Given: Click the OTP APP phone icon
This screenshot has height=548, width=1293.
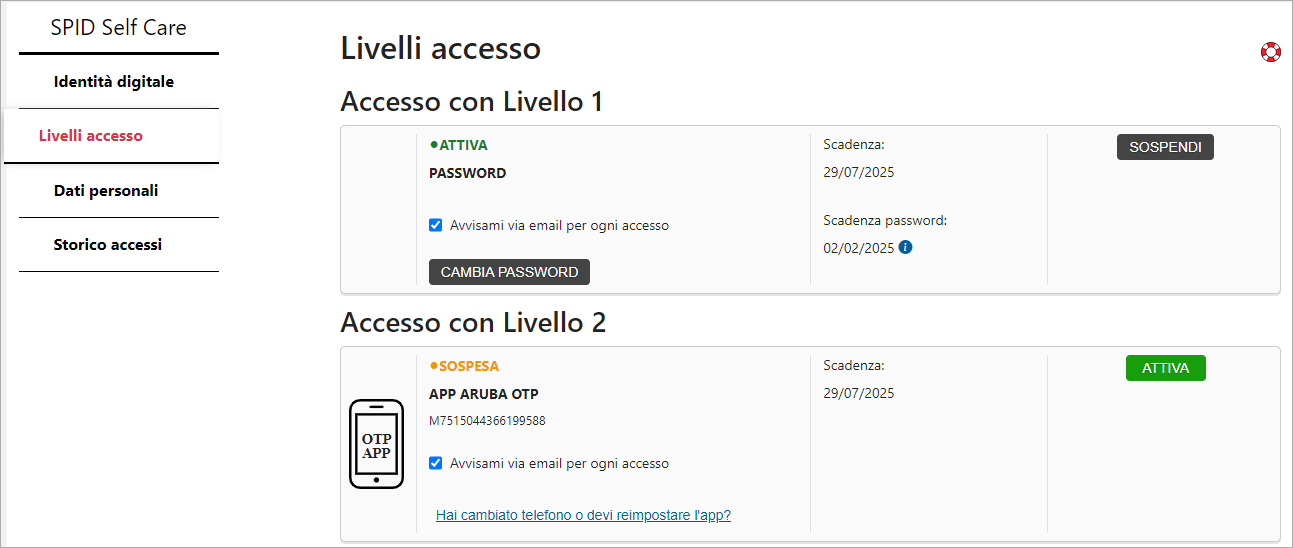Looking at the screenshot, I should (x=376, y=444).
